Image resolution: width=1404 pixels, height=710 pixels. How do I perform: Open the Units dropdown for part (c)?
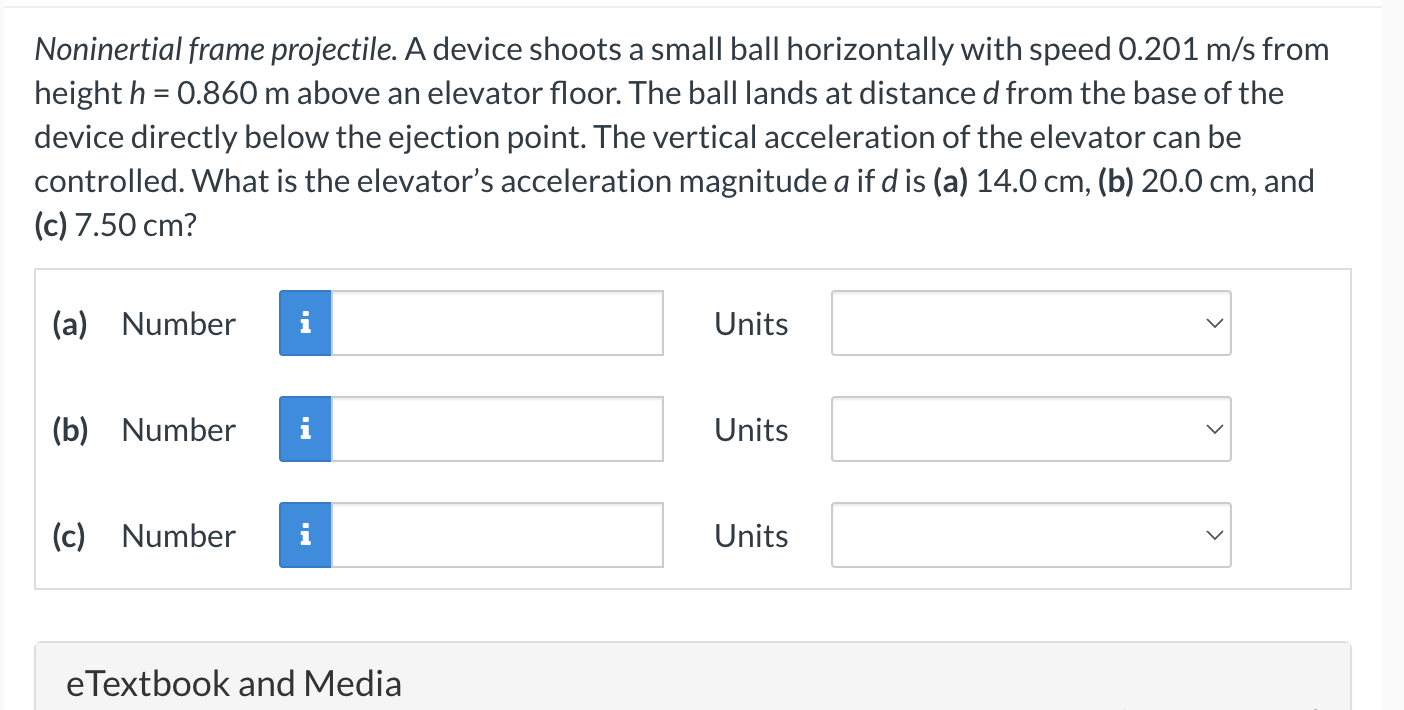(1030, 535)
